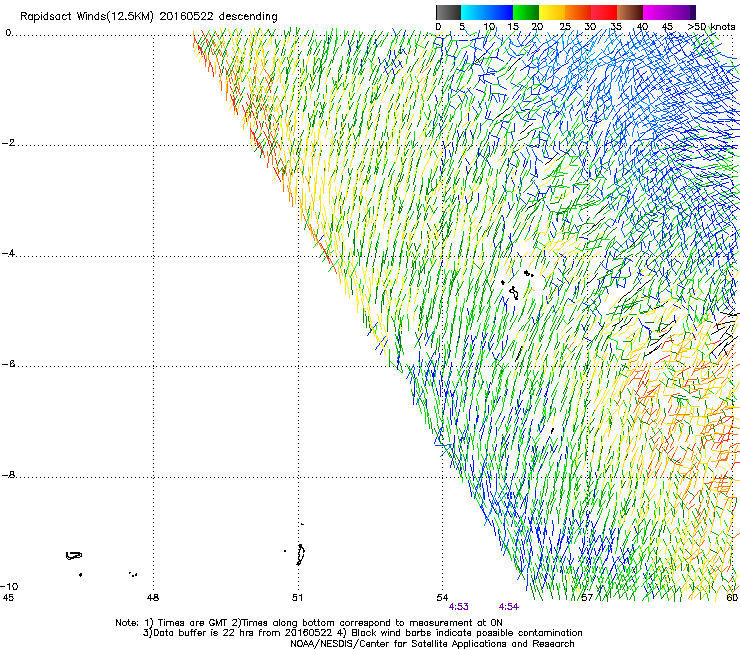740x650 pixels.
Task: Click the legend label '10'
Action: [x=489, y=27]
